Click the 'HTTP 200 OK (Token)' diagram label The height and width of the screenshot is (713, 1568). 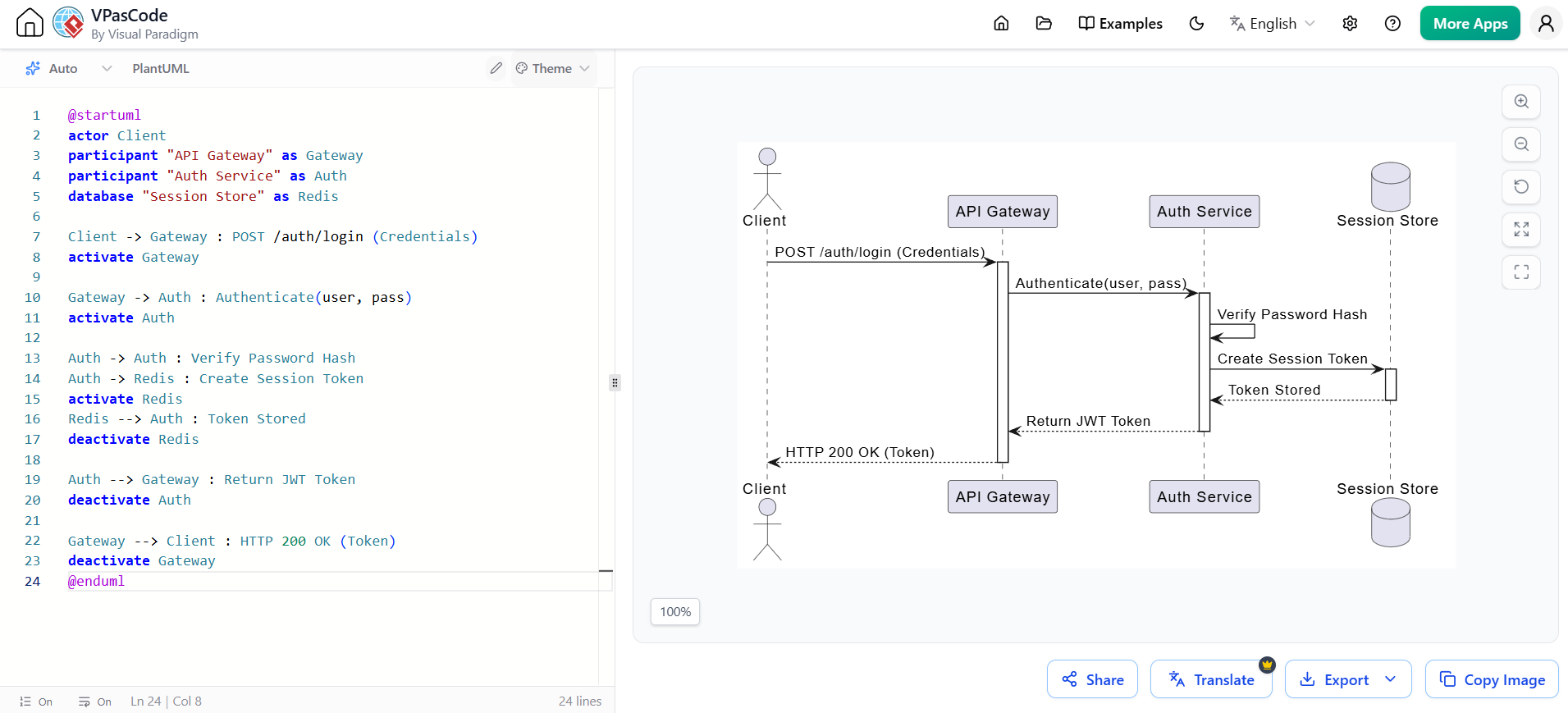tap(860, 452)
